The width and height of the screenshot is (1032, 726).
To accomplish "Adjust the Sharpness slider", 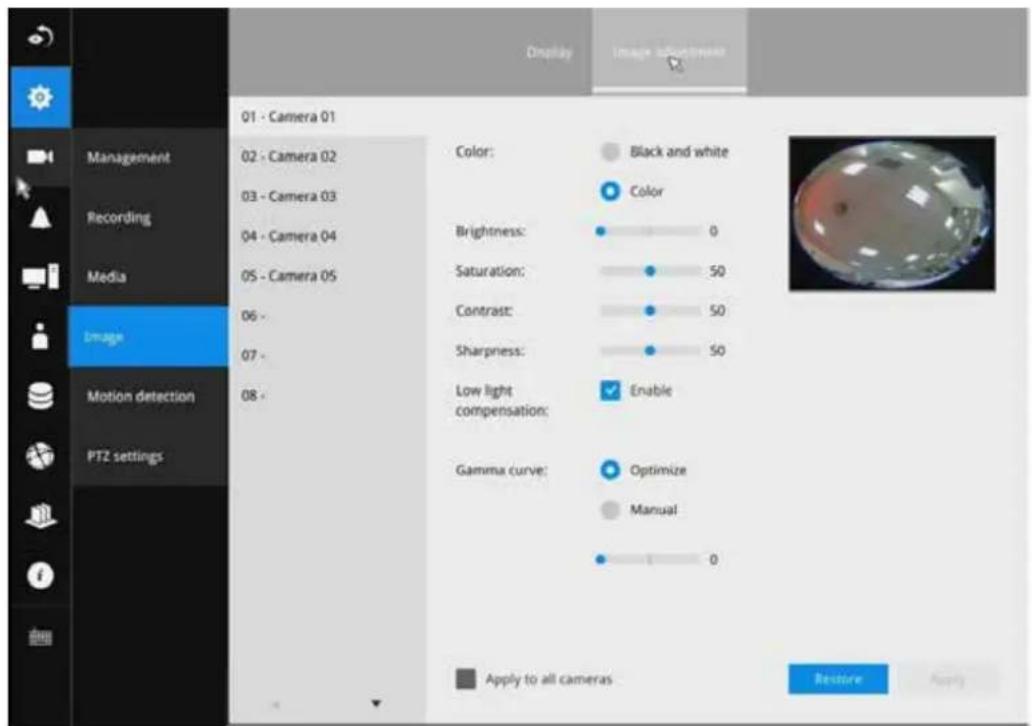I will coord(650,351).
